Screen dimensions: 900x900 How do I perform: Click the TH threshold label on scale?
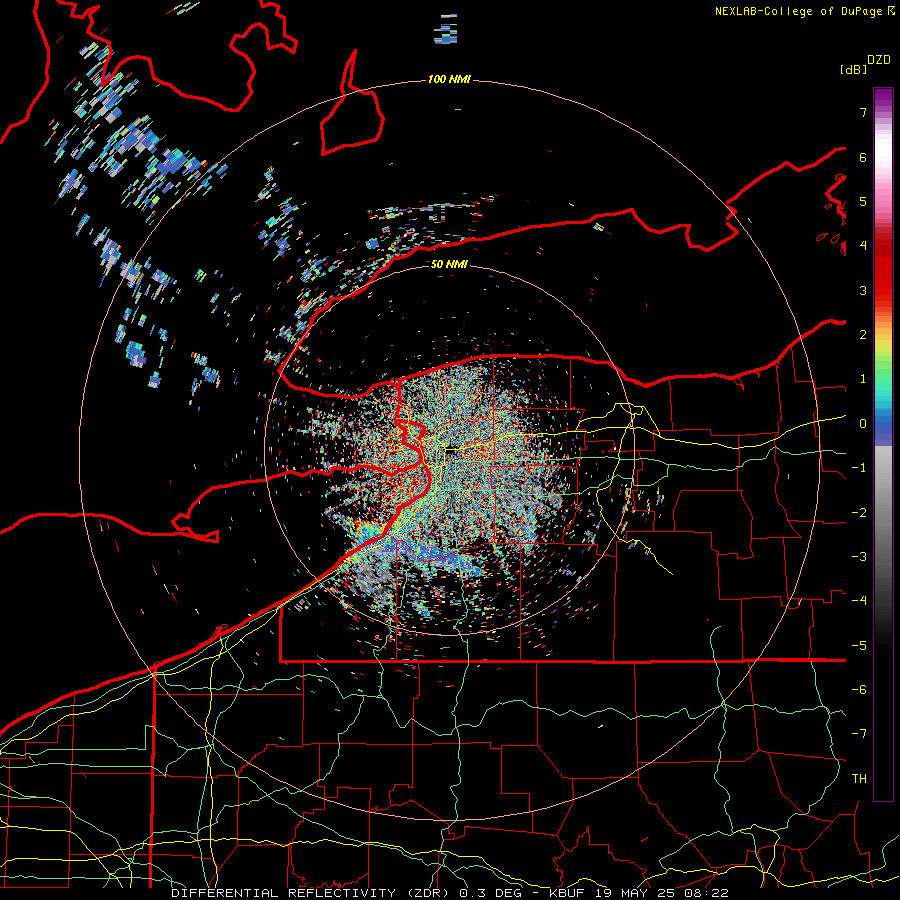(859, 779)
